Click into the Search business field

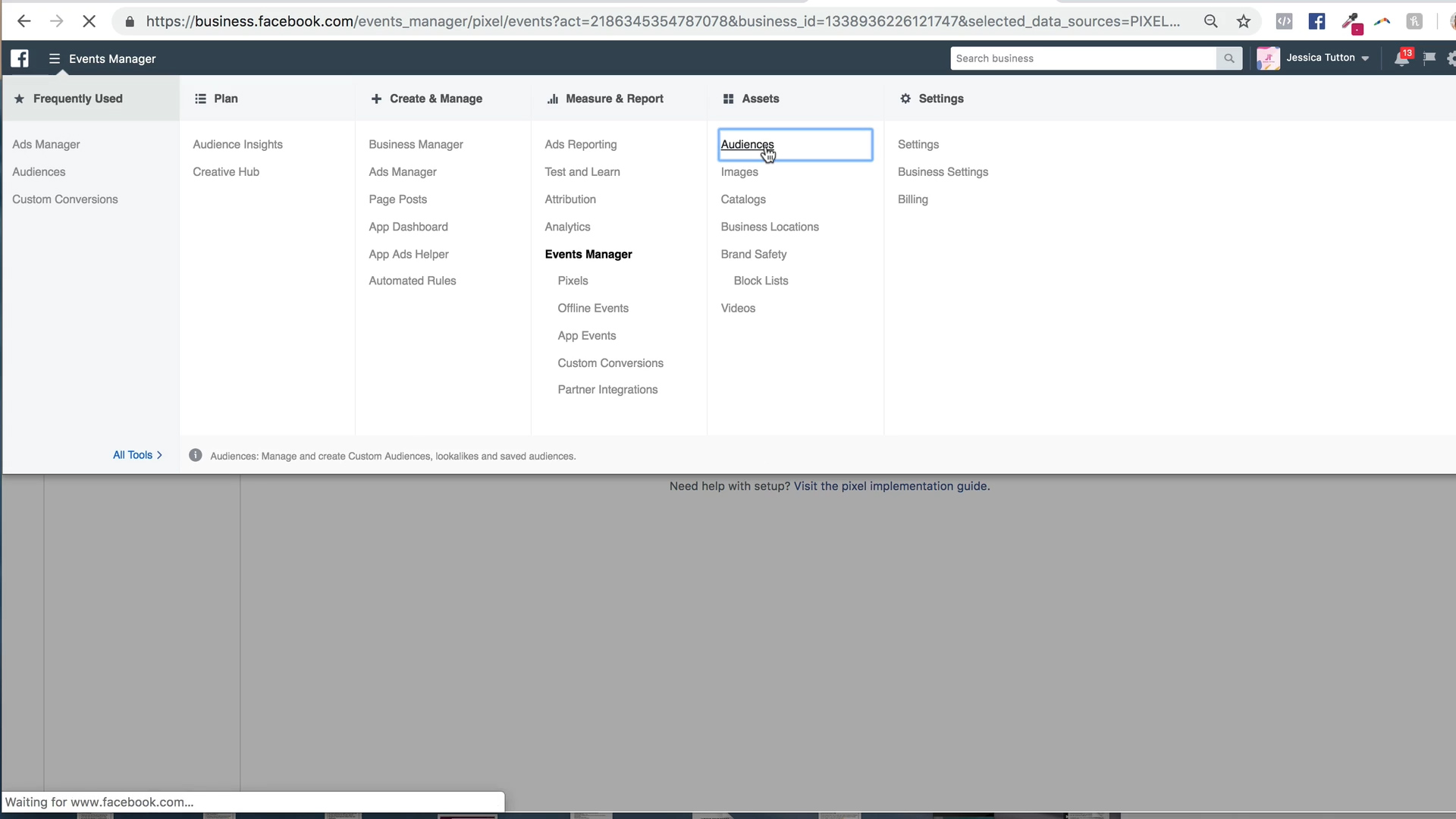tap(1083, 58)
